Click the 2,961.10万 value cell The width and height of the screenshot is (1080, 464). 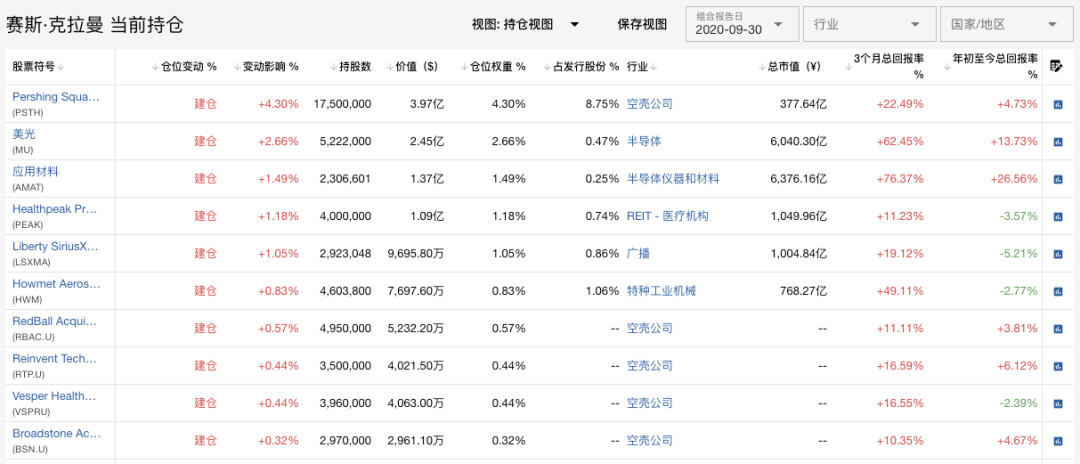point(416,441)
